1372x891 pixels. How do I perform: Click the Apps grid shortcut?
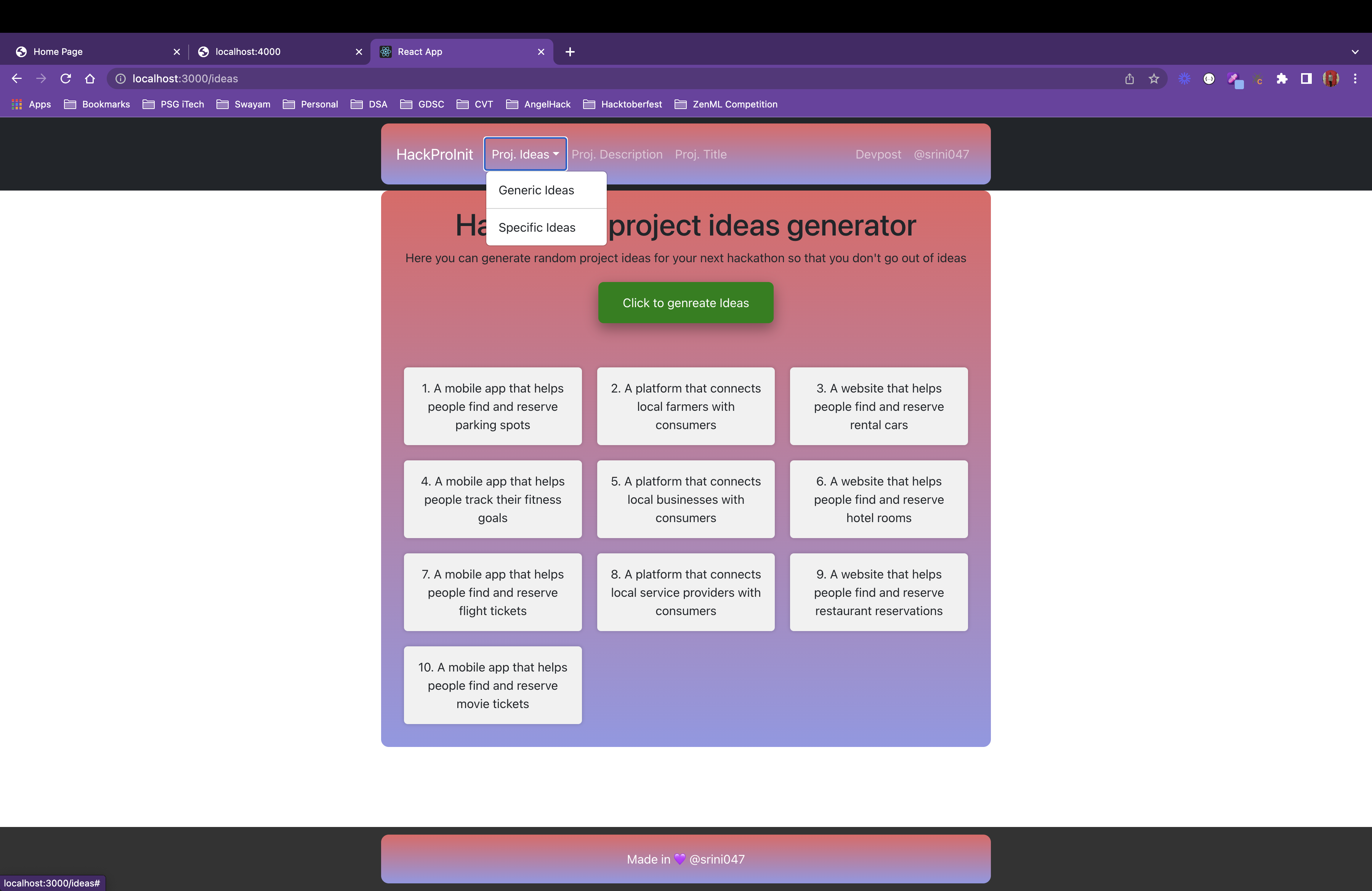32,104
